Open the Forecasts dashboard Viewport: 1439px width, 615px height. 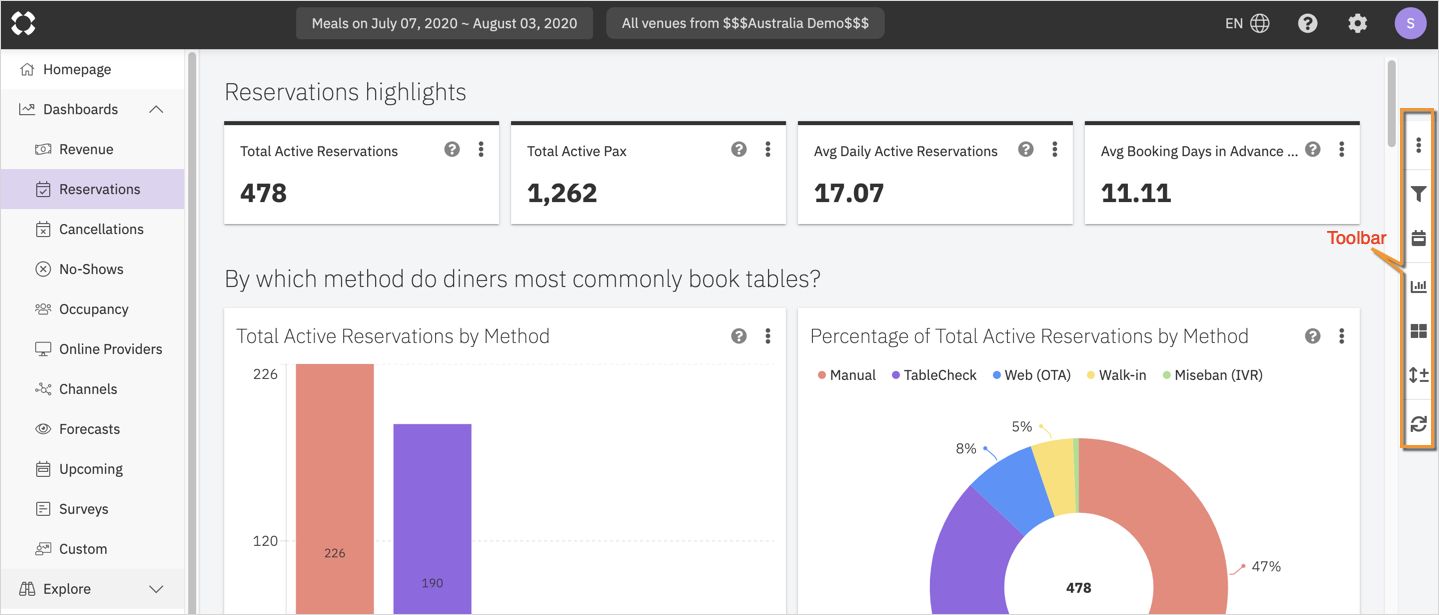92,429
